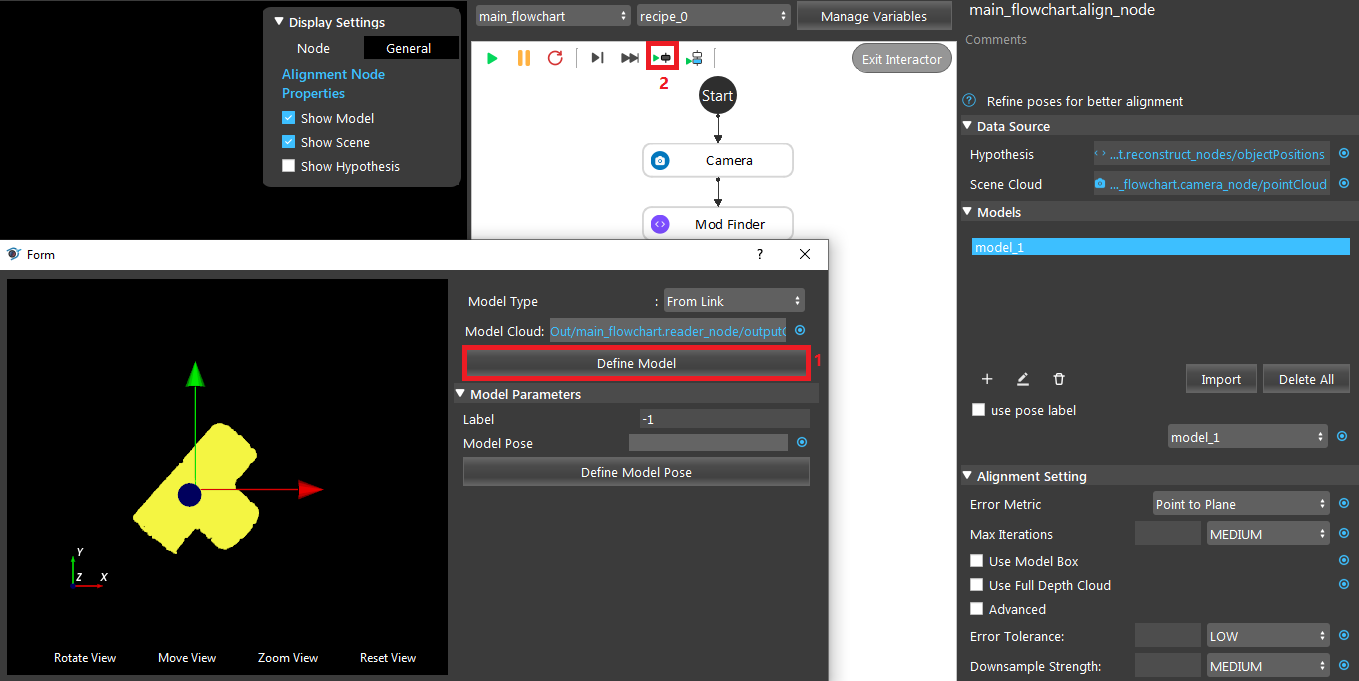Switch to the Node tab in Display Settings
Screen dimensions: 1359x681
[313, 48]
